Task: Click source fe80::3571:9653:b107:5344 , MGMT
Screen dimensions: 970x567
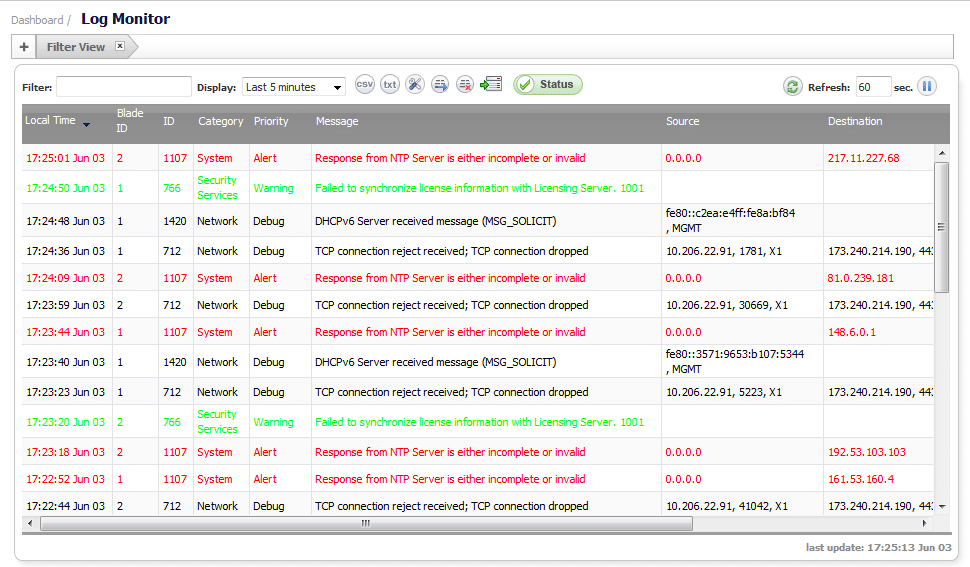Action: (734, 361)
